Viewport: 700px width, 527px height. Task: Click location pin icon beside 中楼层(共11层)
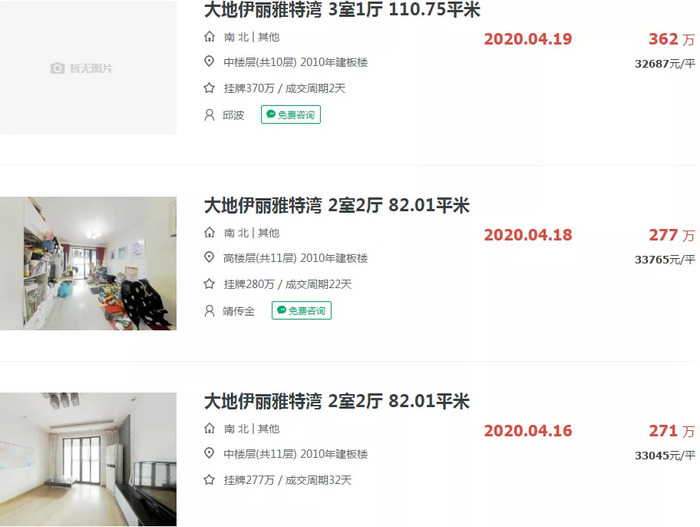point(209,453)
